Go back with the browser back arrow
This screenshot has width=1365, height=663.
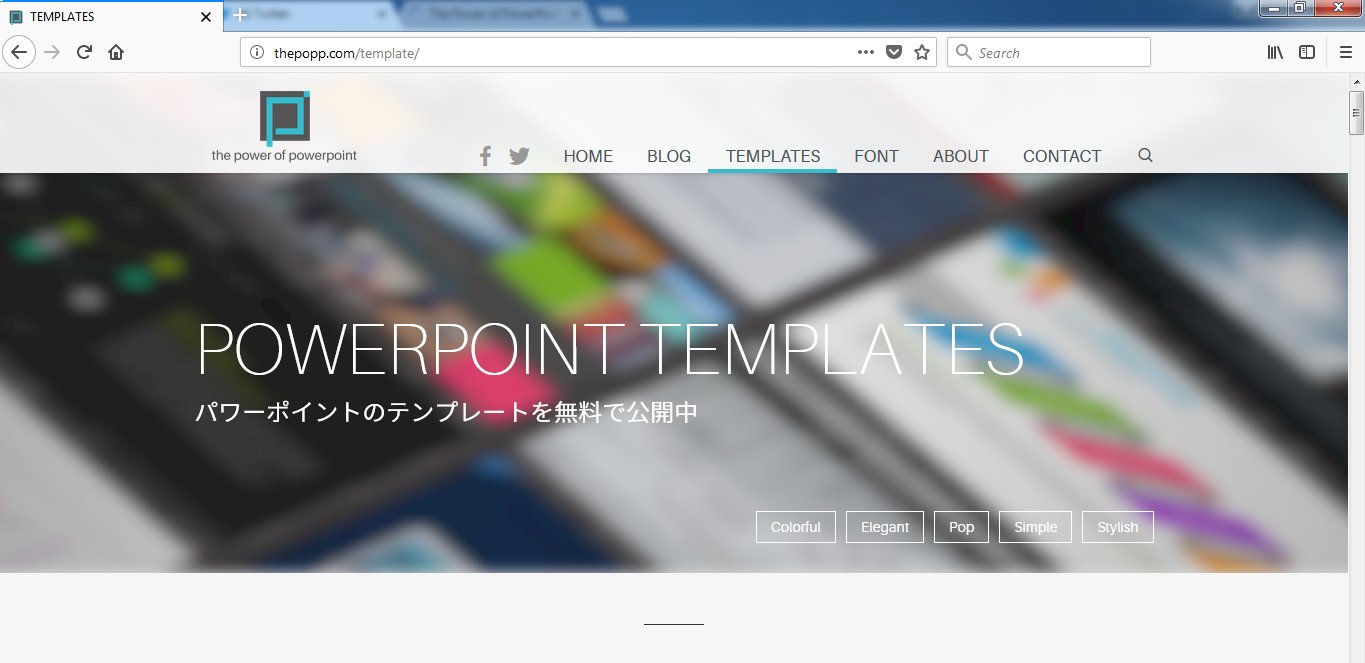19,52
